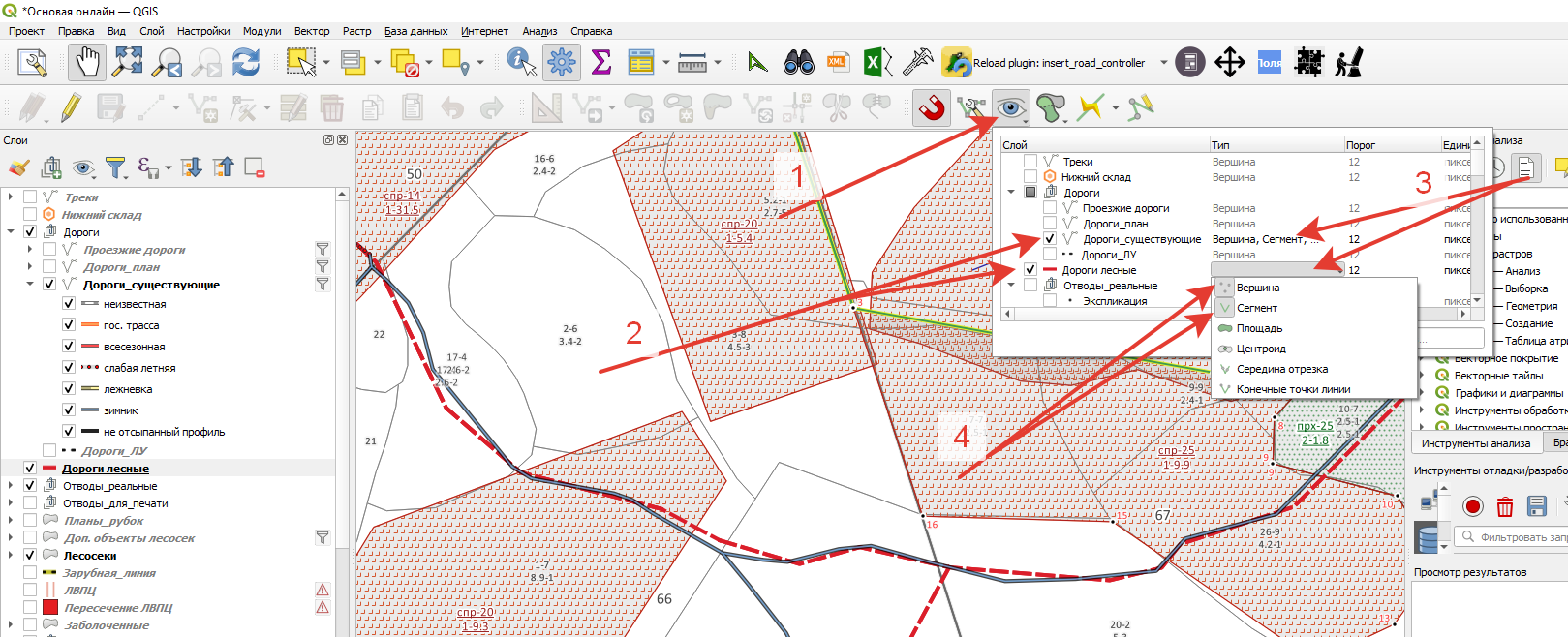Open the binoculars search tool
This screenshot has width=1568, height=637.
[x=798, y=63]
